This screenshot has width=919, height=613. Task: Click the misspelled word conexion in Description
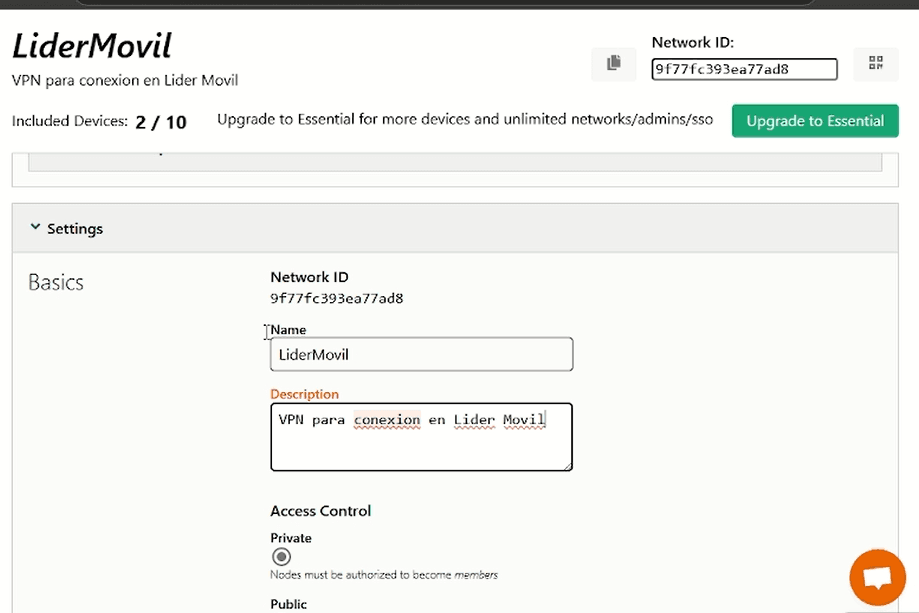pos(387,420)
